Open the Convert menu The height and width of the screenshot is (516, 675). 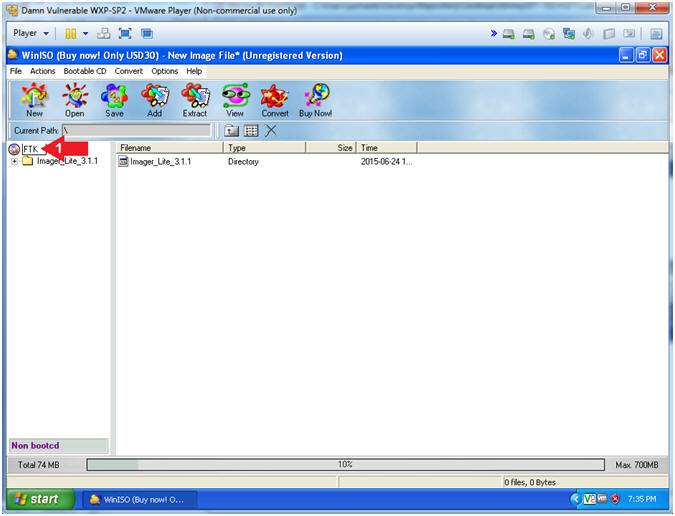(129, 71)
